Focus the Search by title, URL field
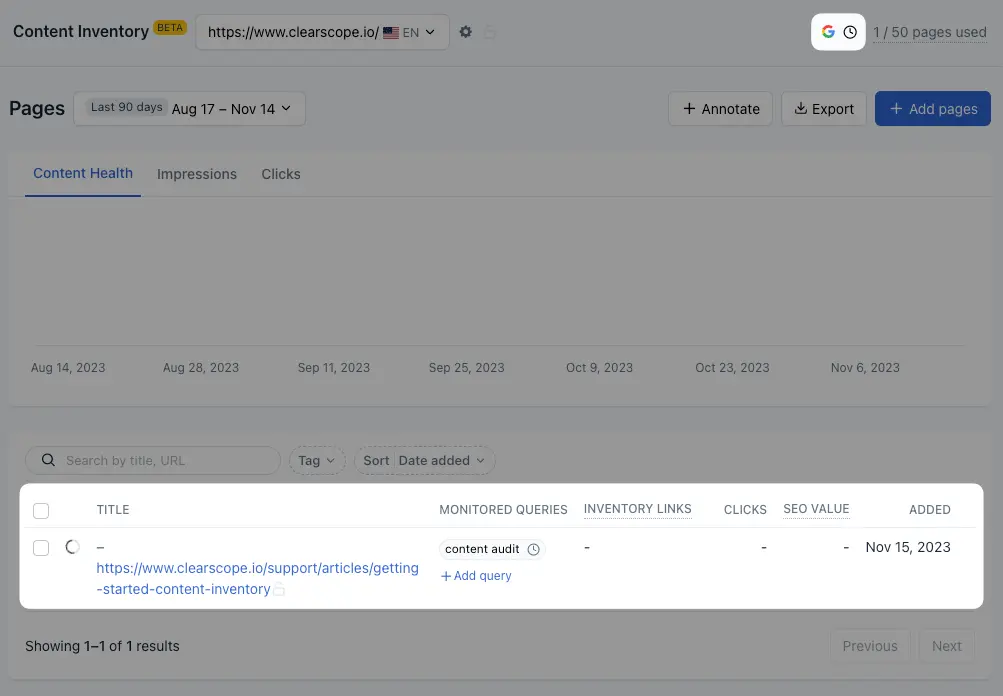1003x696 pixels. tap(153, 461)
